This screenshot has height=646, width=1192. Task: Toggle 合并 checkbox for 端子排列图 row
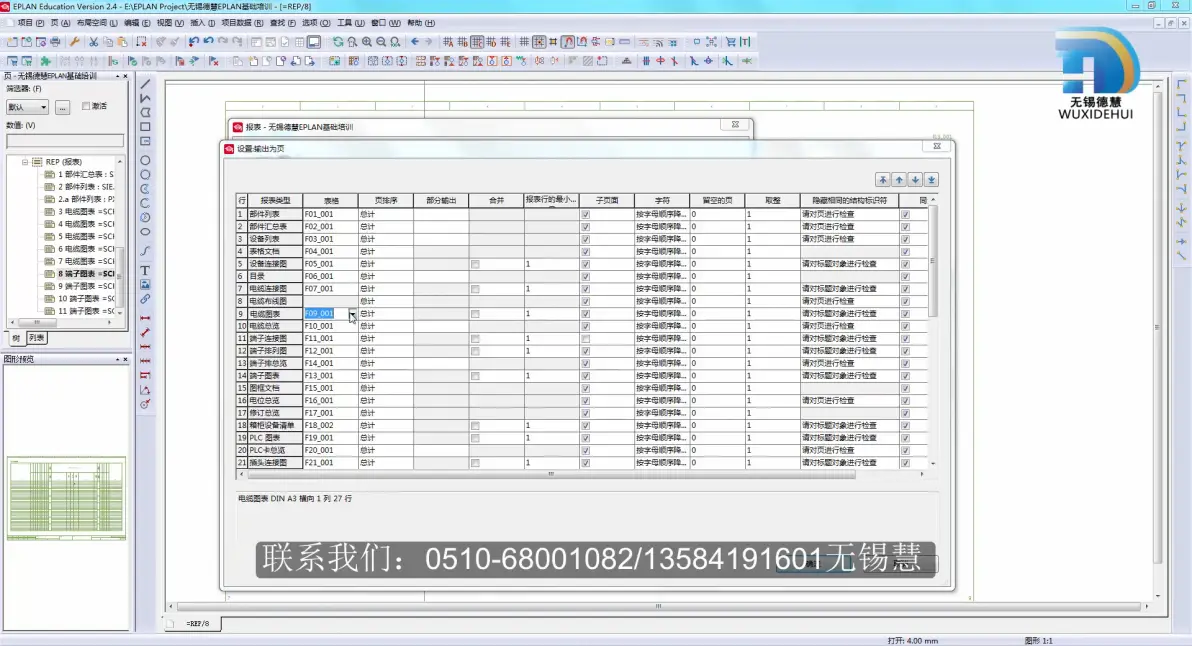(x=475, y=351)
